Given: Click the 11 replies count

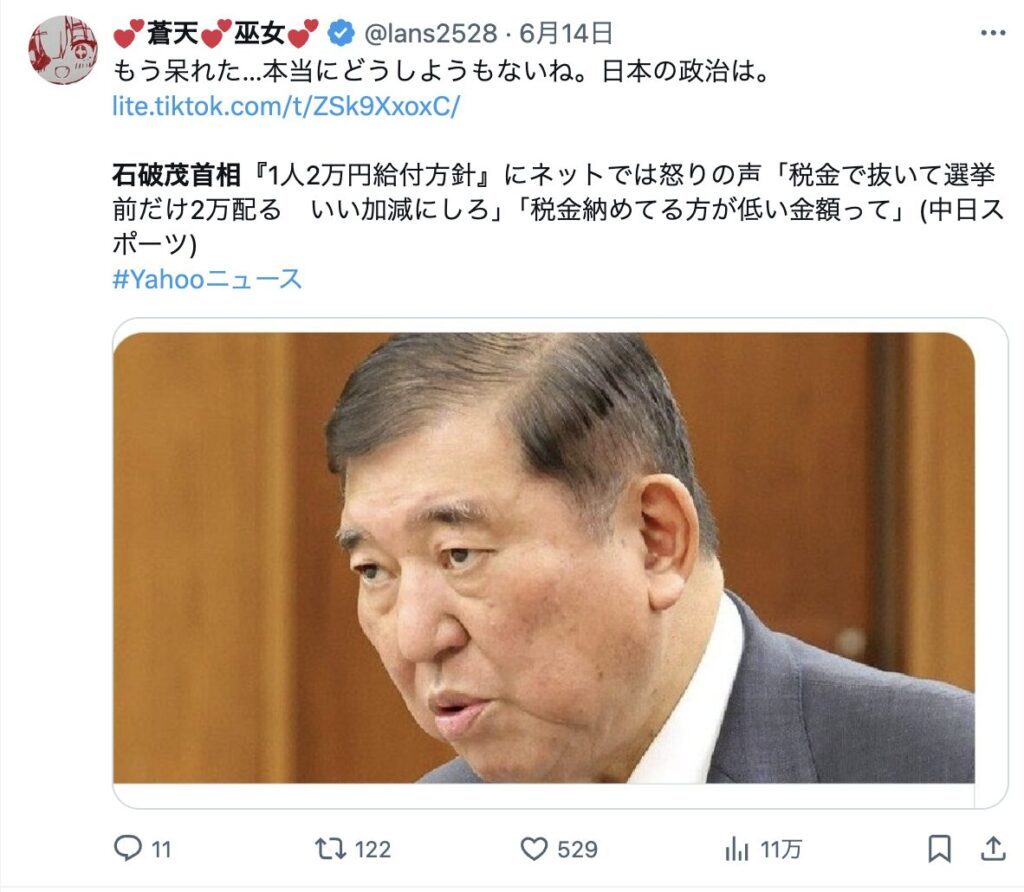Looking at the screenshot, I should (x=161, y=850).
